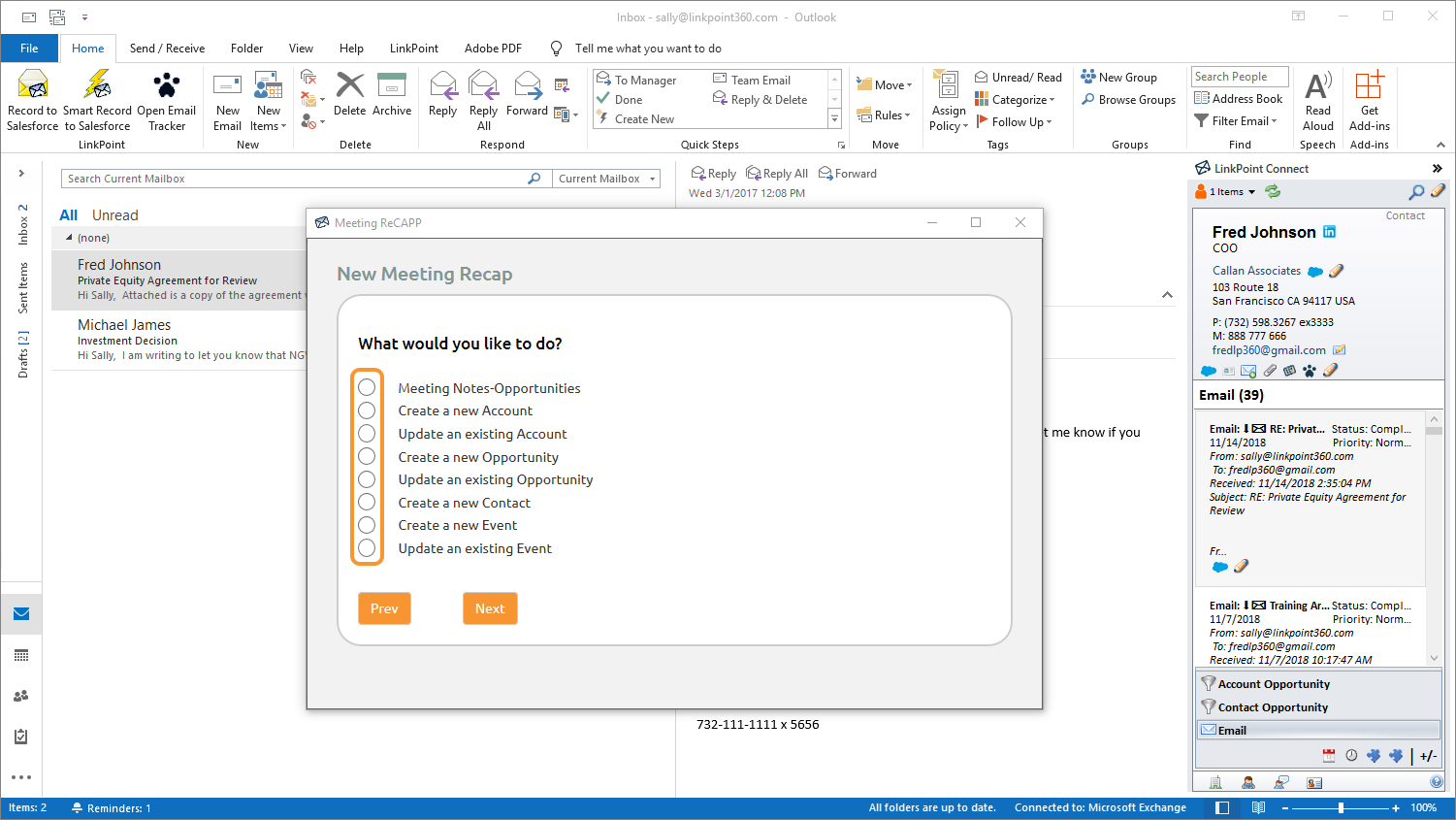Image resolution: width=1456 pixels, height=820 pixels.
Task: Open the LinkPoint ribbon tab
Action: 414,49
